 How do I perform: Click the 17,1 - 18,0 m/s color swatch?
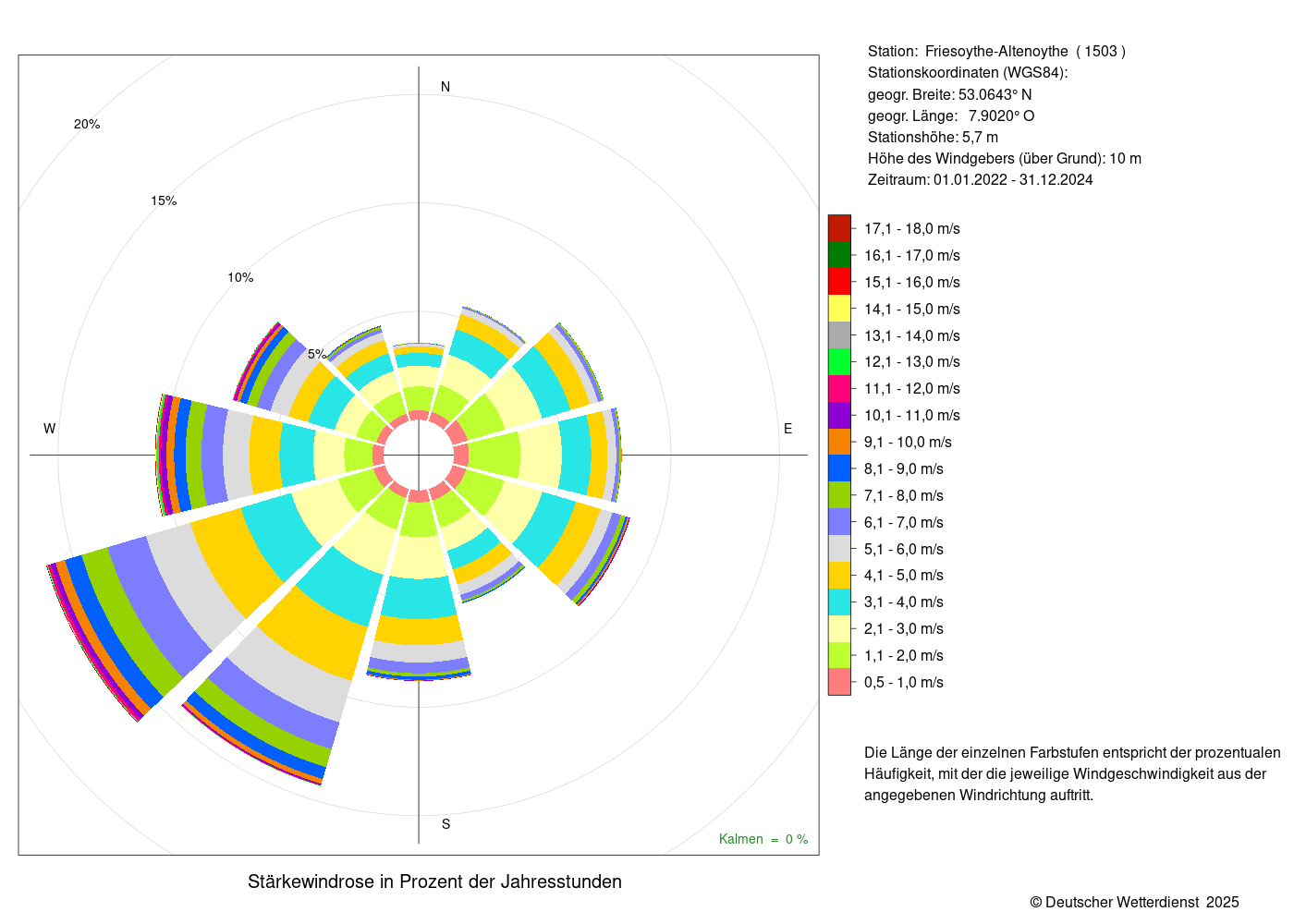click(x=839, y=228)
